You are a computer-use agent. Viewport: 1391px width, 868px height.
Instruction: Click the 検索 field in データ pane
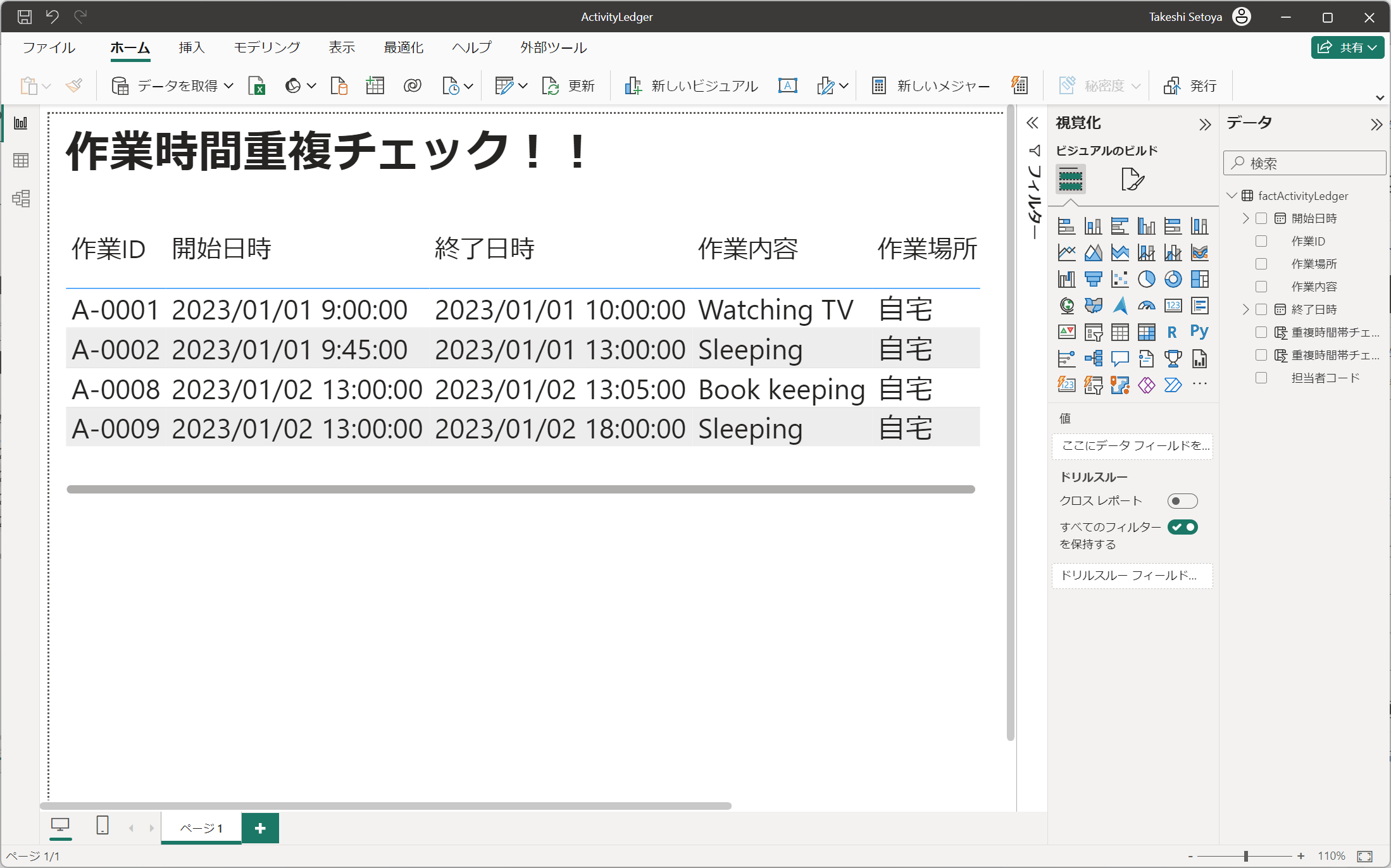click(x=1304, y=163)
